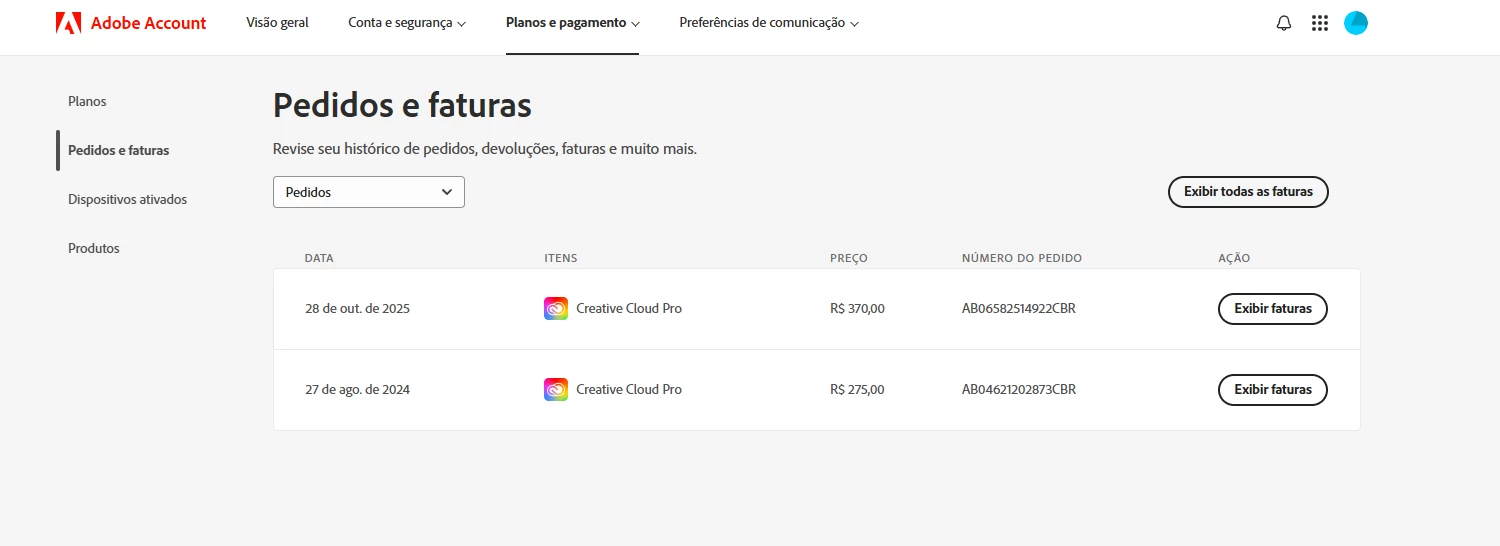The image size is (1500, 546).
Task: Open Dispositivos ativados in sidebar
Action: point(128,199)
